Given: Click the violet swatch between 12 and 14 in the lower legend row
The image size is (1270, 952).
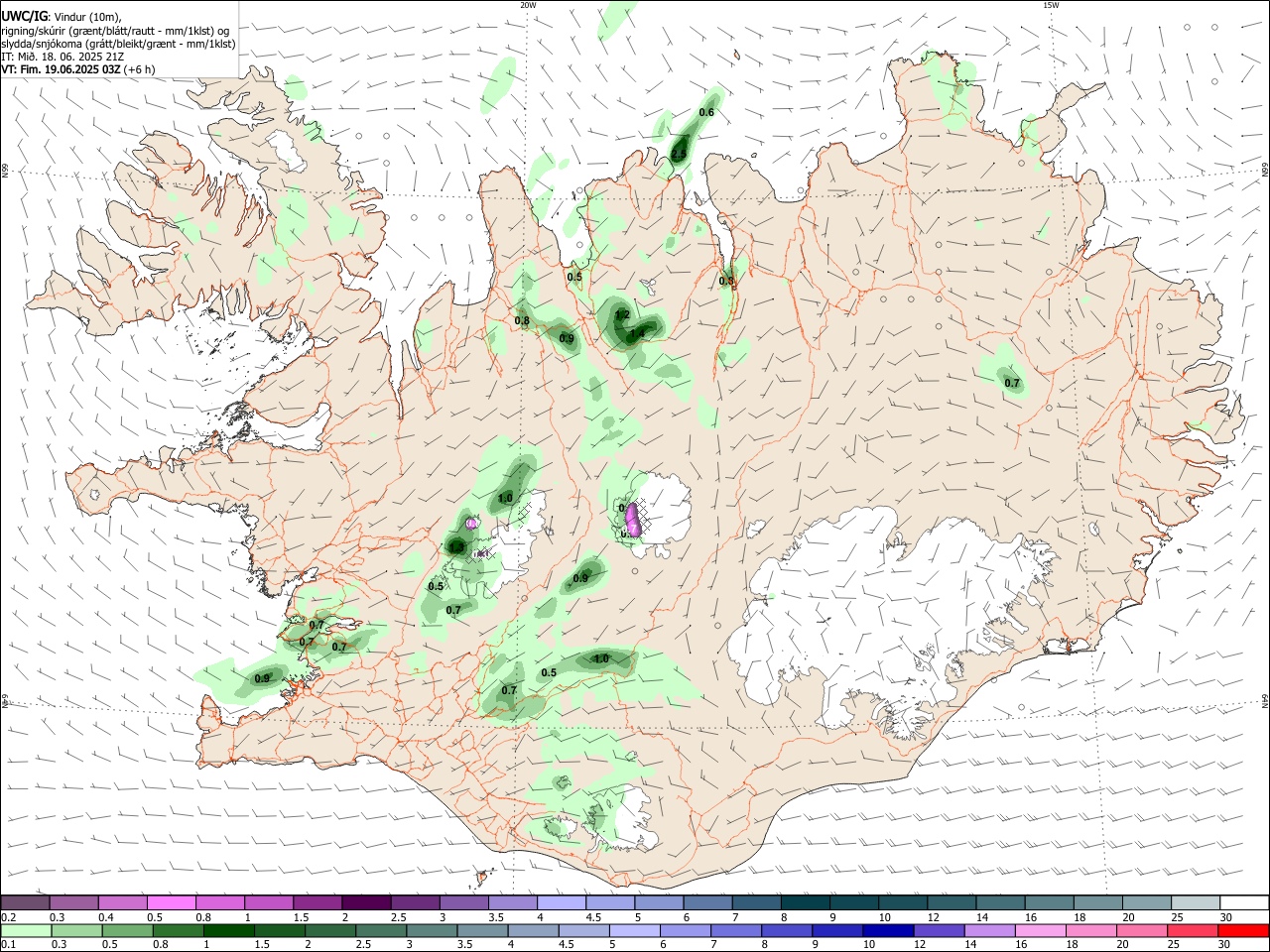Looking at the screenshot, I should point(939,930).
